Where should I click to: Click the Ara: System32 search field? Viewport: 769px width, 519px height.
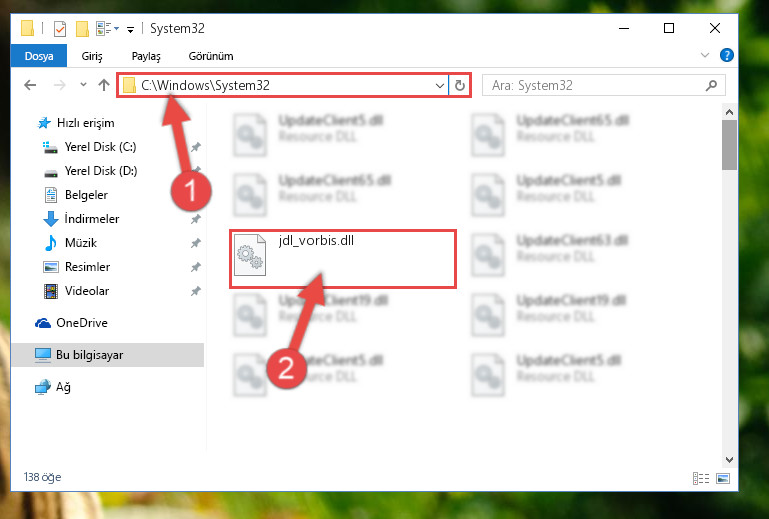coord(597,85)
